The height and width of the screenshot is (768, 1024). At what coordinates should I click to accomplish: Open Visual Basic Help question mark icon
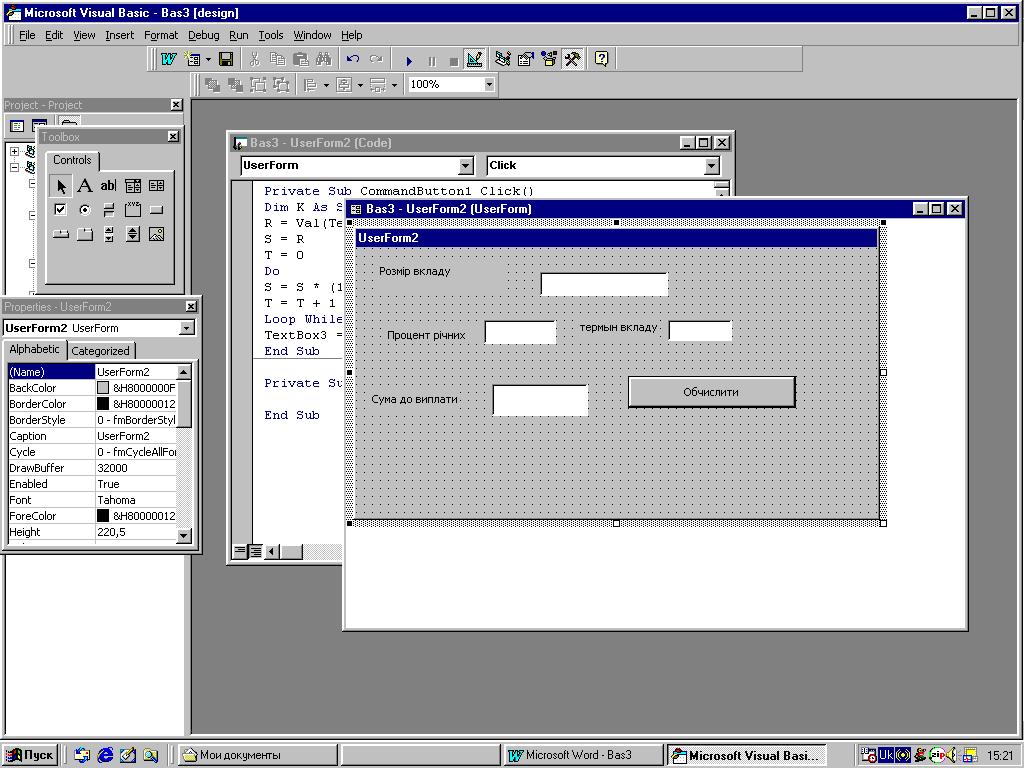pyautogui.click(x=601, y=59)
